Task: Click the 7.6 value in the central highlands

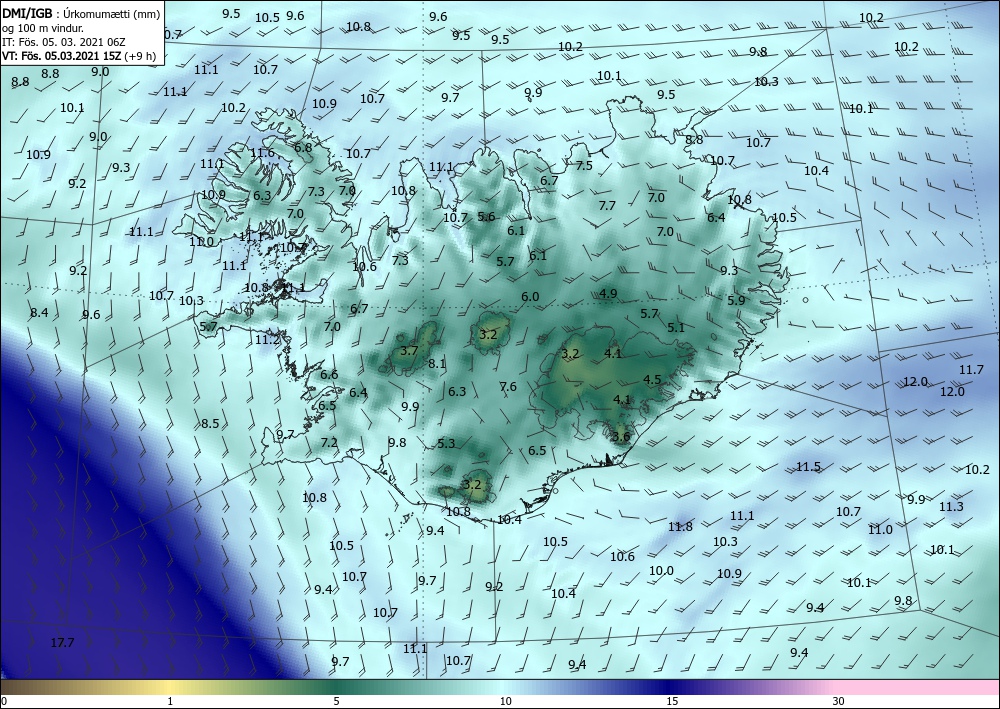Action: [508, 386]
